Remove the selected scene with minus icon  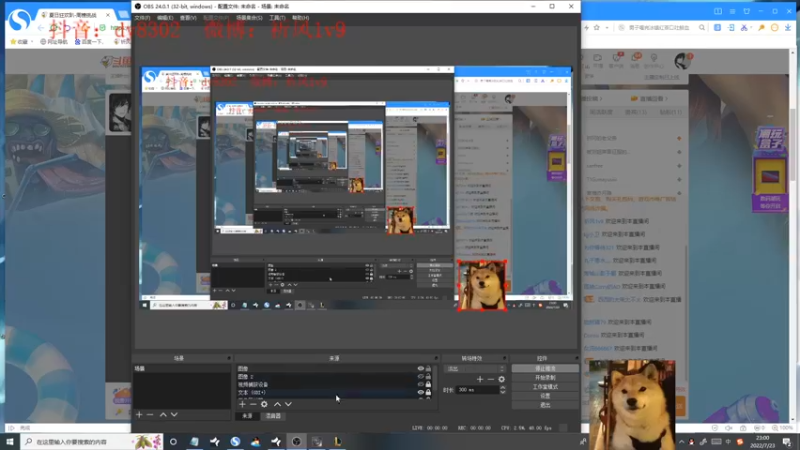tap(150, 415)
